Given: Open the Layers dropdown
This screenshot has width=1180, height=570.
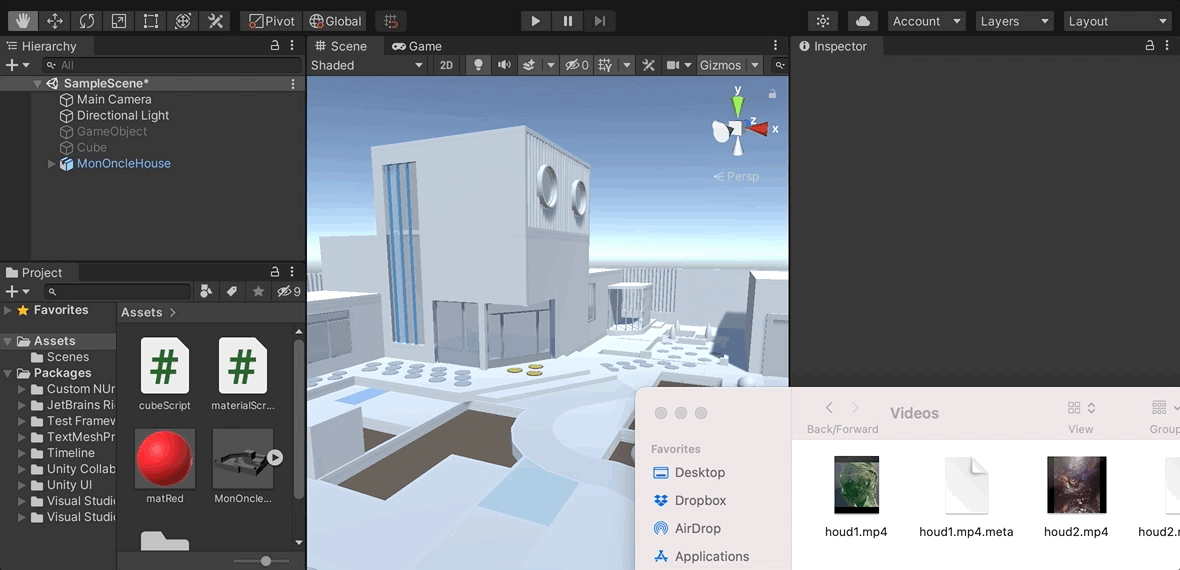Looking at the screenshot, I should [1015, 21].
